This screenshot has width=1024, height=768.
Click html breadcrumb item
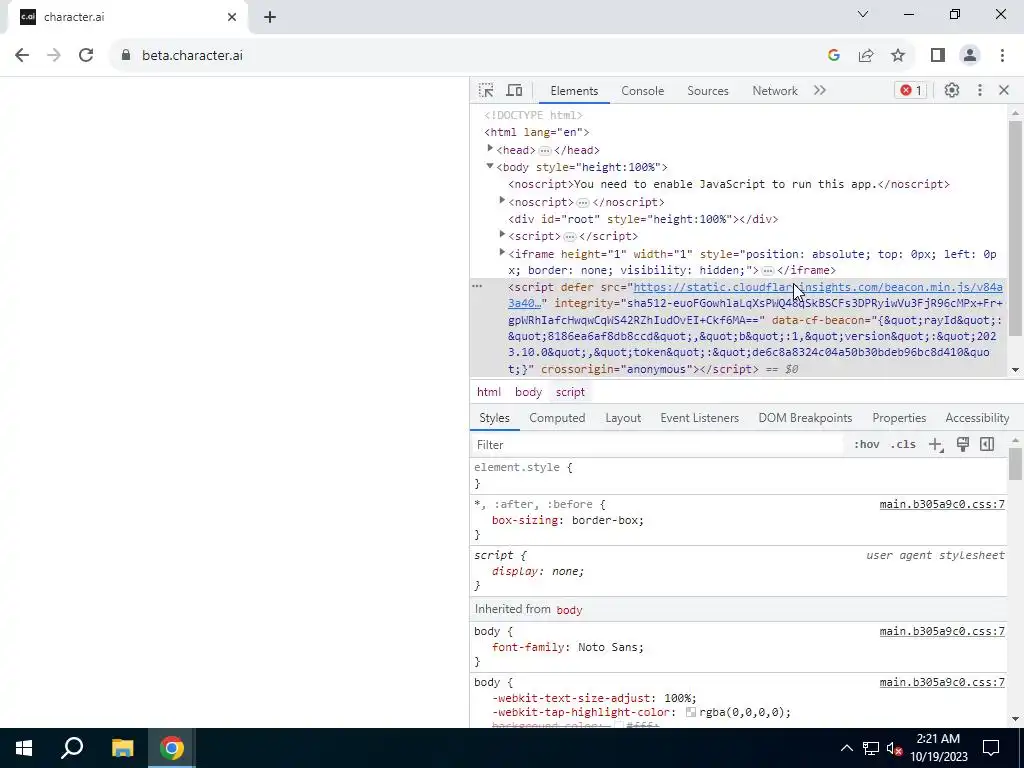point(488,392)
